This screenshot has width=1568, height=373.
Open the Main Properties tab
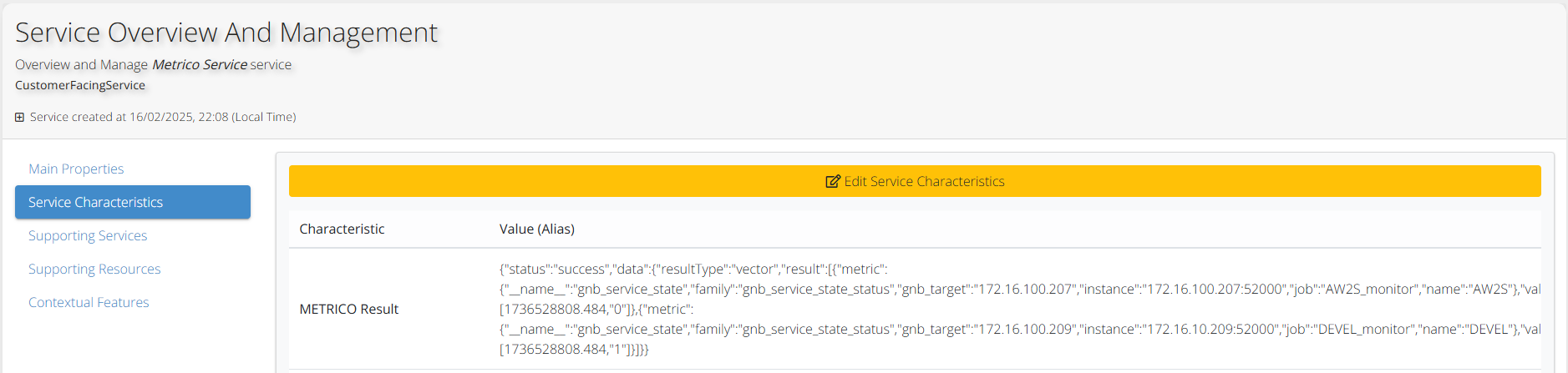pos(76,169)
